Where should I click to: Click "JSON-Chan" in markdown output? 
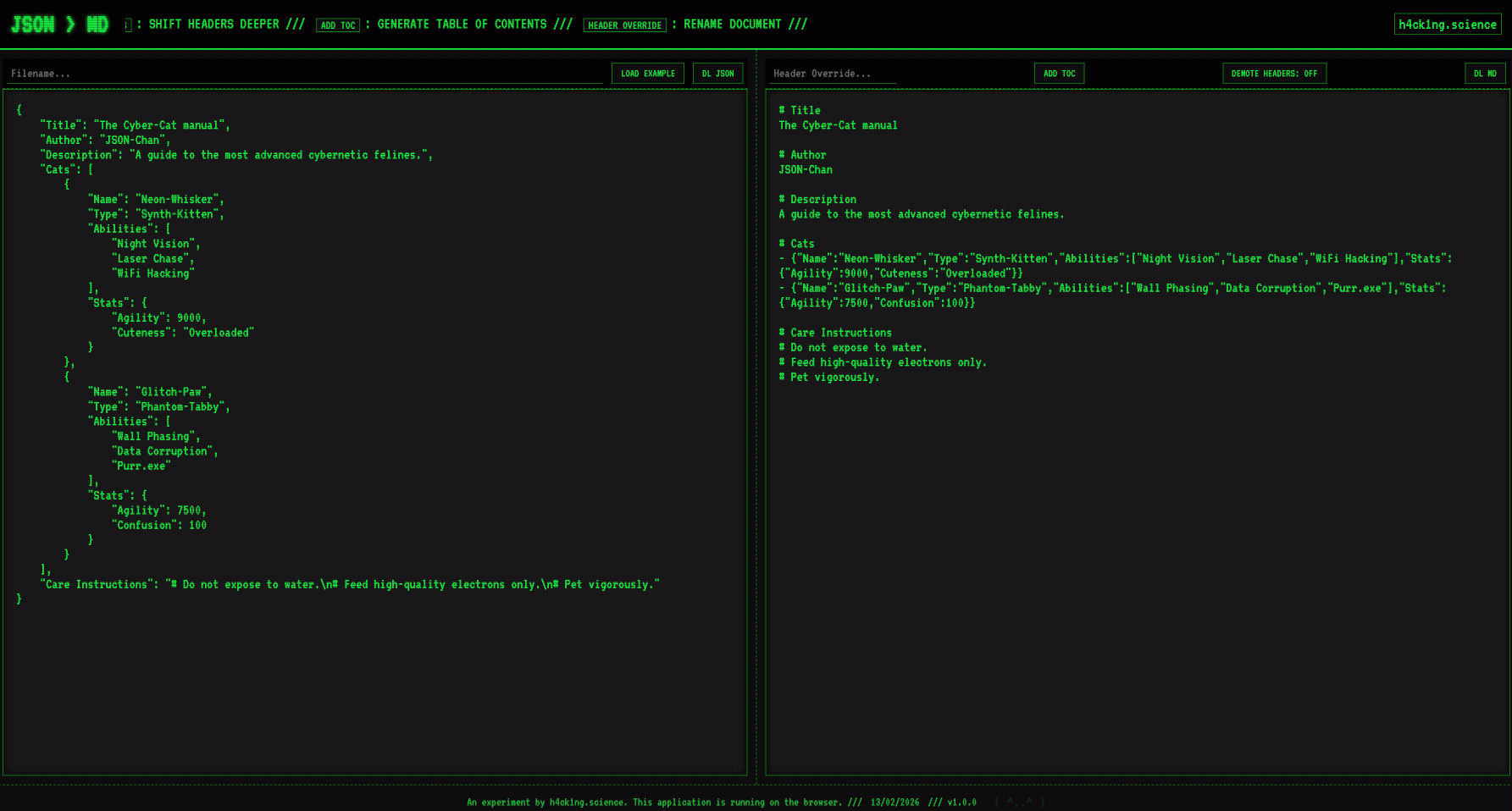click(x=806, y=170)
